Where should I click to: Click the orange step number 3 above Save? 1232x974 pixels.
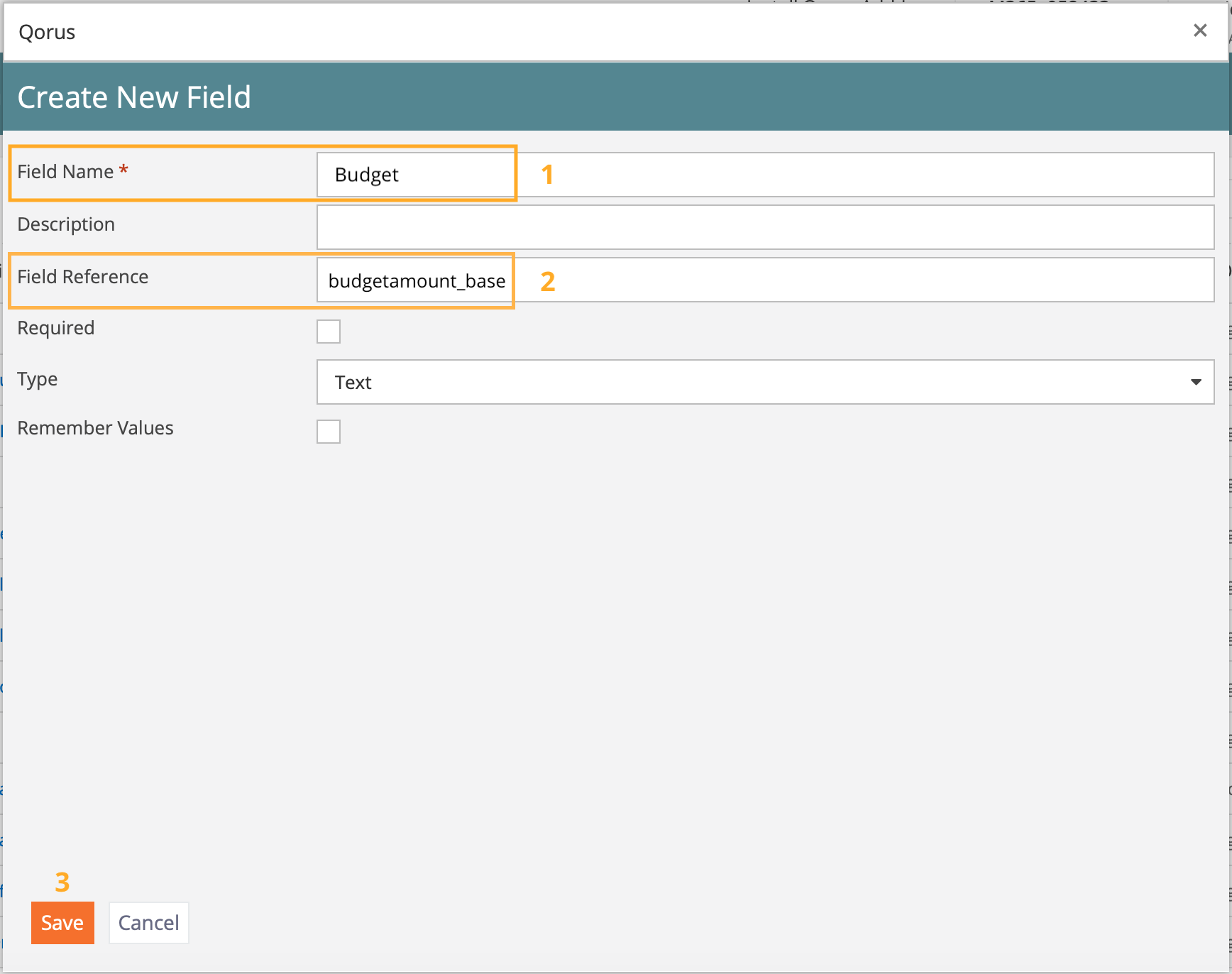pyautogui.click(x=62, y=882)
